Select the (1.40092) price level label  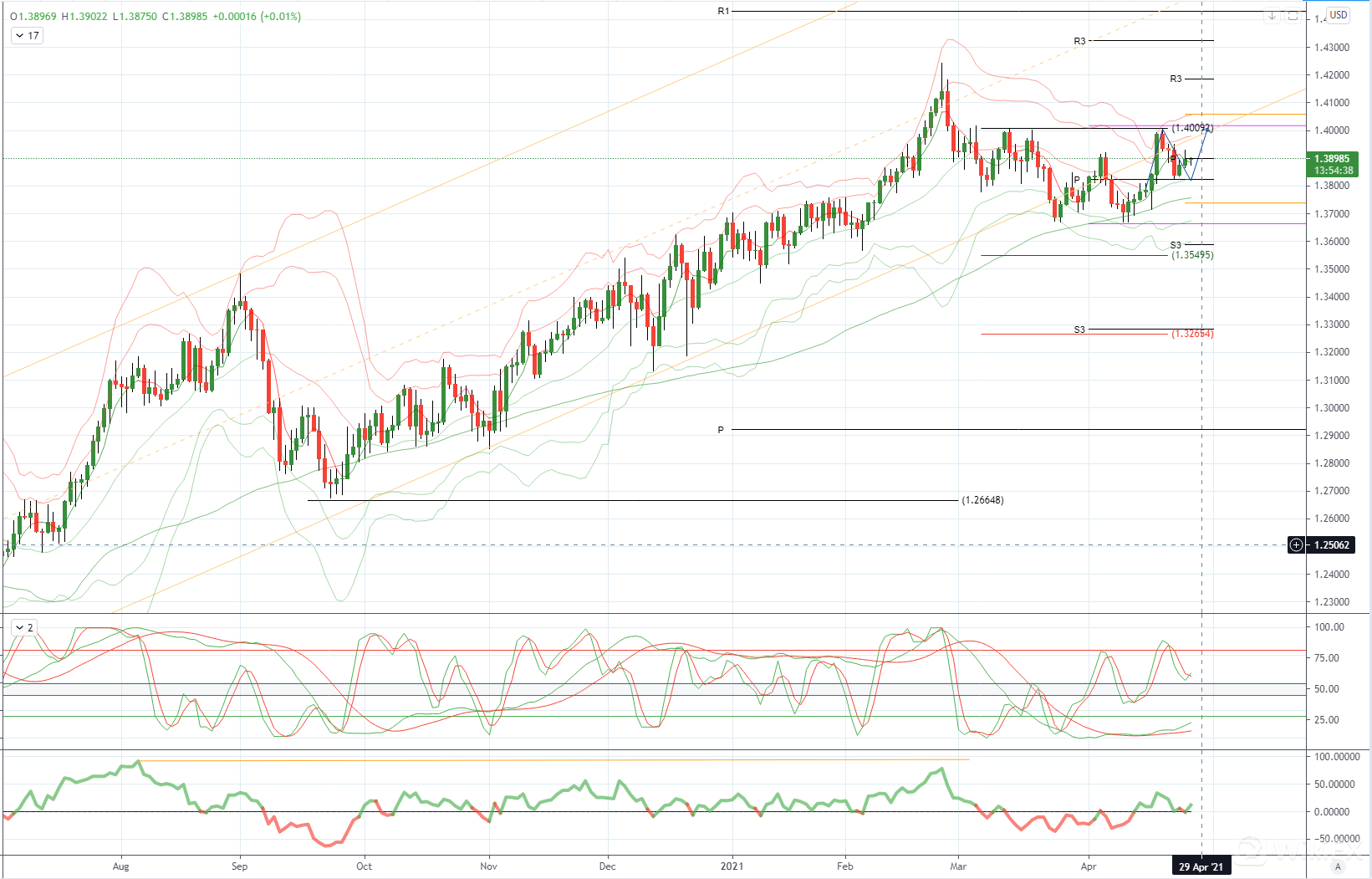(1191, 128)
